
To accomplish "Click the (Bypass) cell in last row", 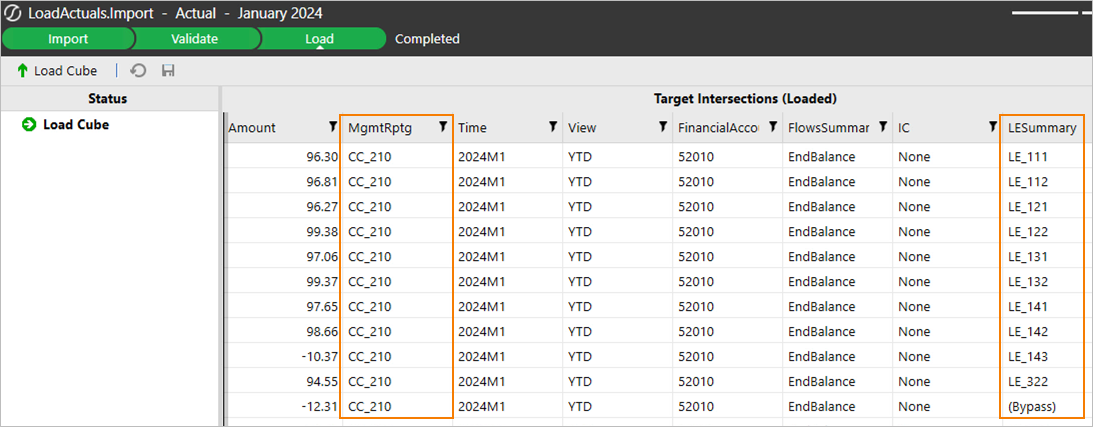I will coord(1031,406).
